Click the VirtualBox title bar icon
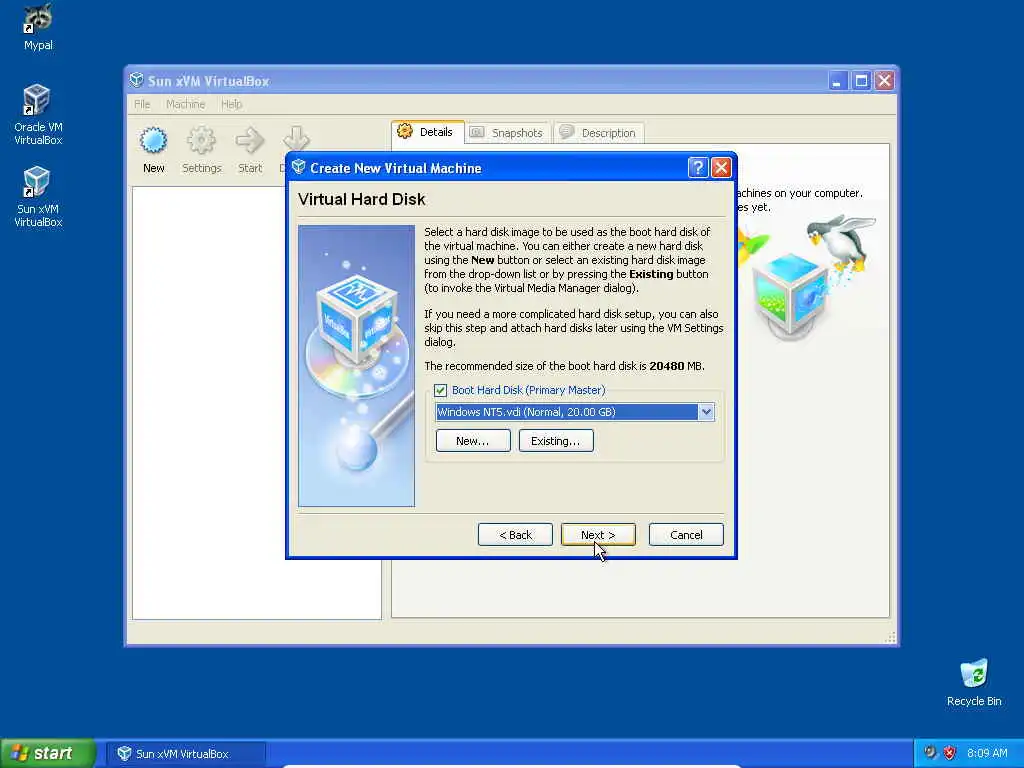 136,80
